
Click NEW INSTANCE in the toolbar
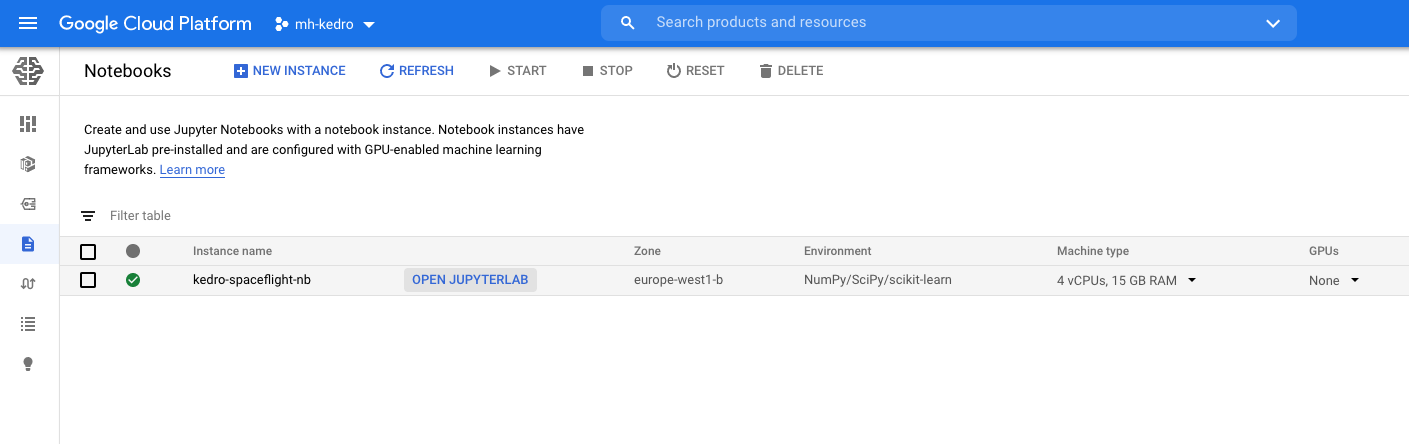[289, 71]
